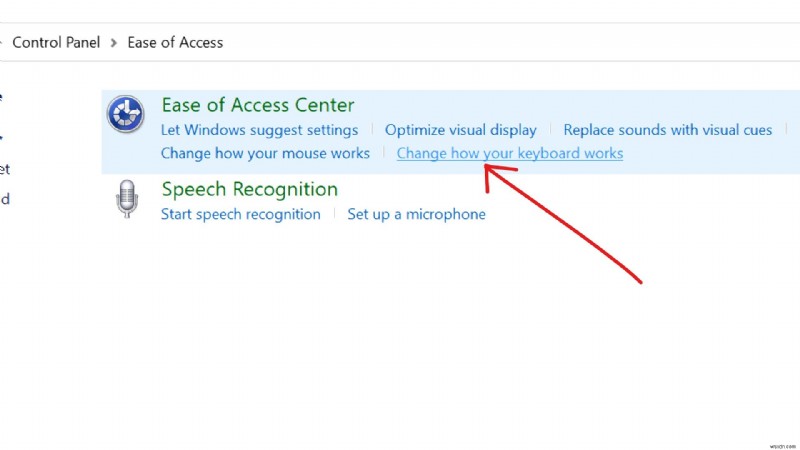Viewport: 800px width, 450px height.
Task: Open the Ease of Access Center heading
Action: 258,104
